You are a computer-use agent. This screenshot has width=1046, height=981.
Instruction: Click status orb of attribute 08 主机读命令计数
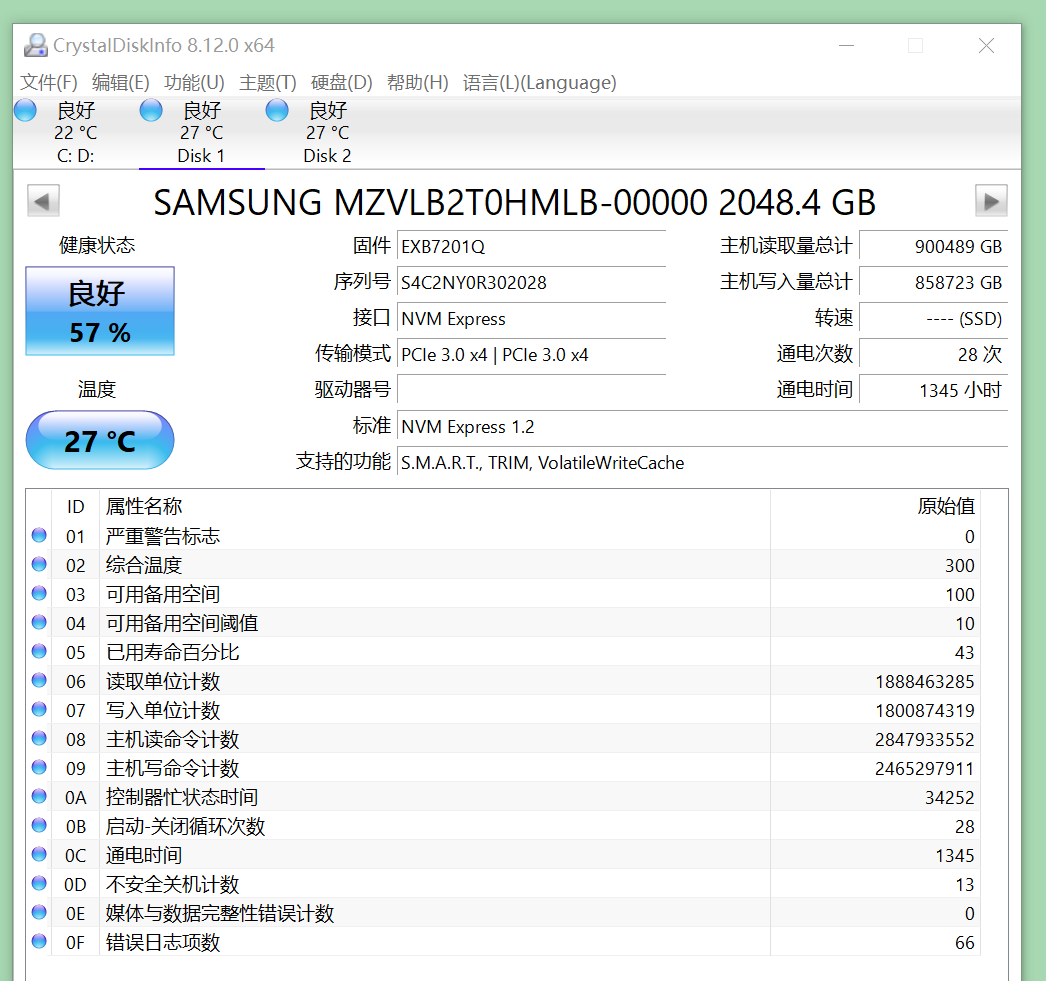[x=39, y=738]
